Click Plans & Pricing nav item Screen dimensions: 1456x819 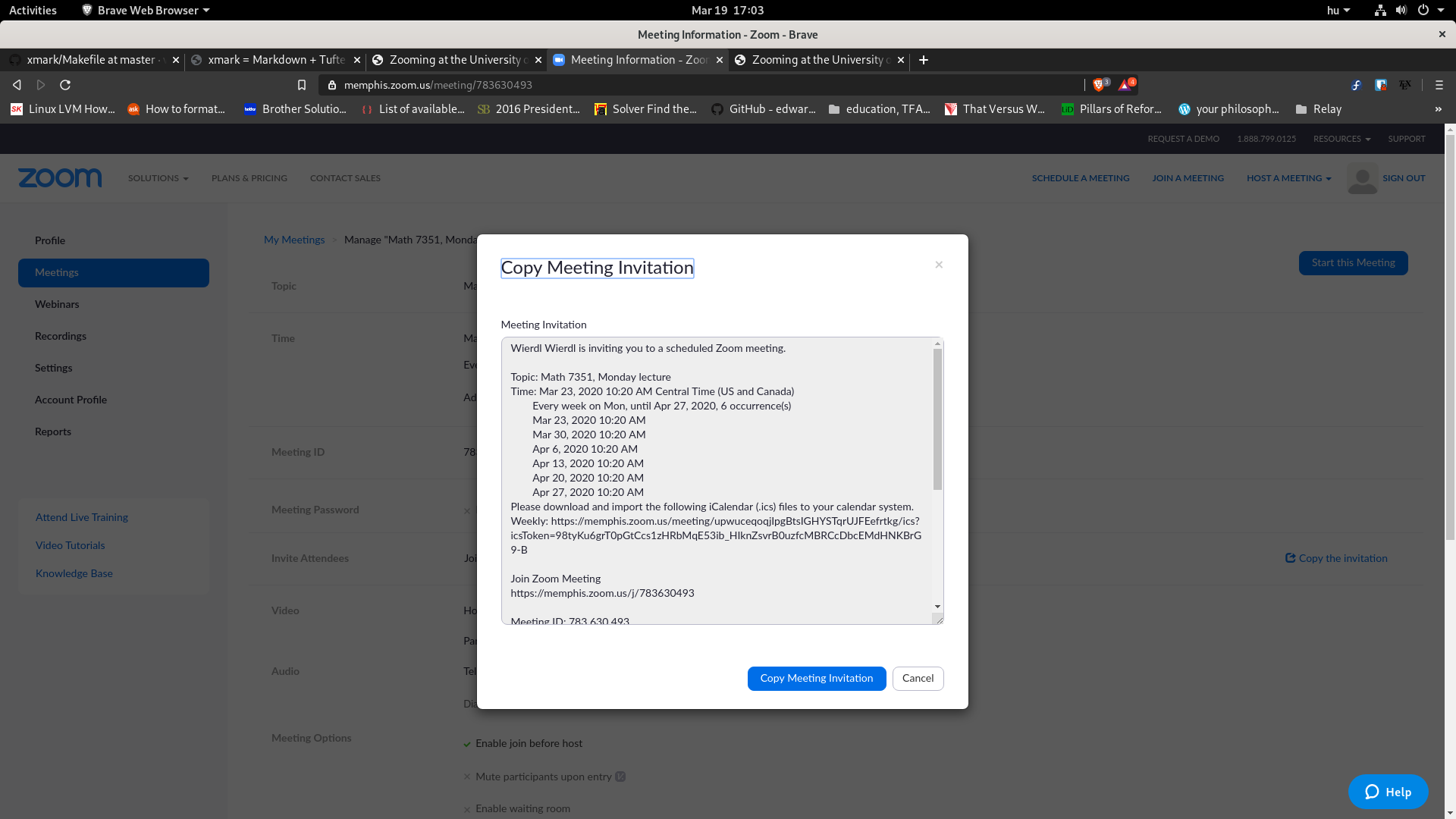249,178
